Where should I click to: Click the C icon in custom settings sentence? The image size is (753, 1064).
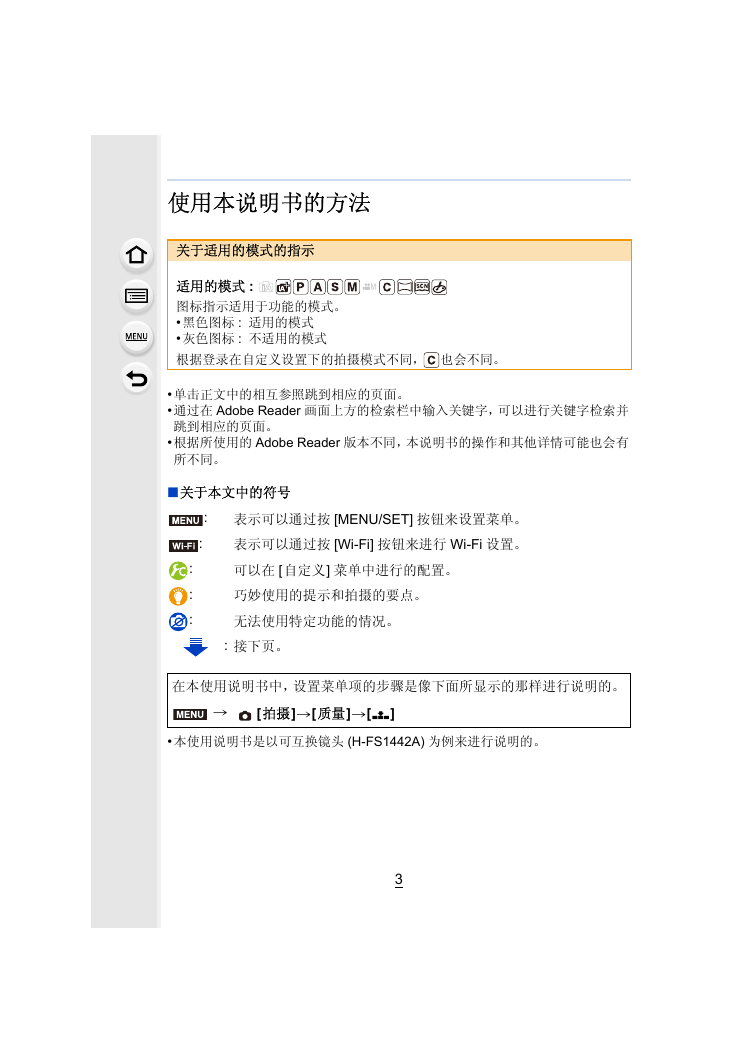pos(431,360)
